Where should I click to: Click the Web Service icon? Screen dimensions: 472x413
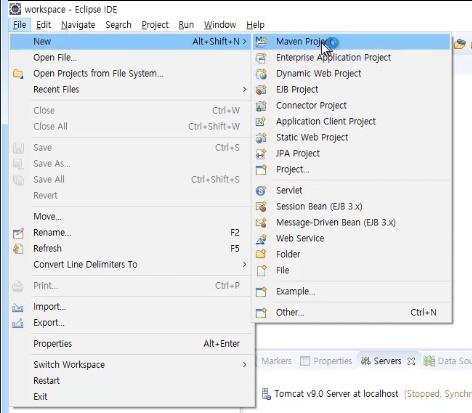coord(261,239)
